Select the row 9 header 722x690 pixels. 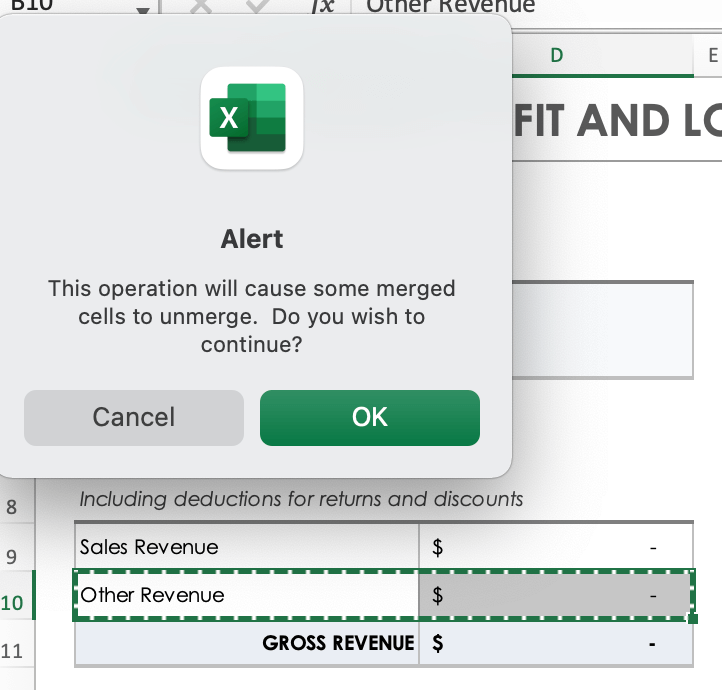click(x=13, y=555)
